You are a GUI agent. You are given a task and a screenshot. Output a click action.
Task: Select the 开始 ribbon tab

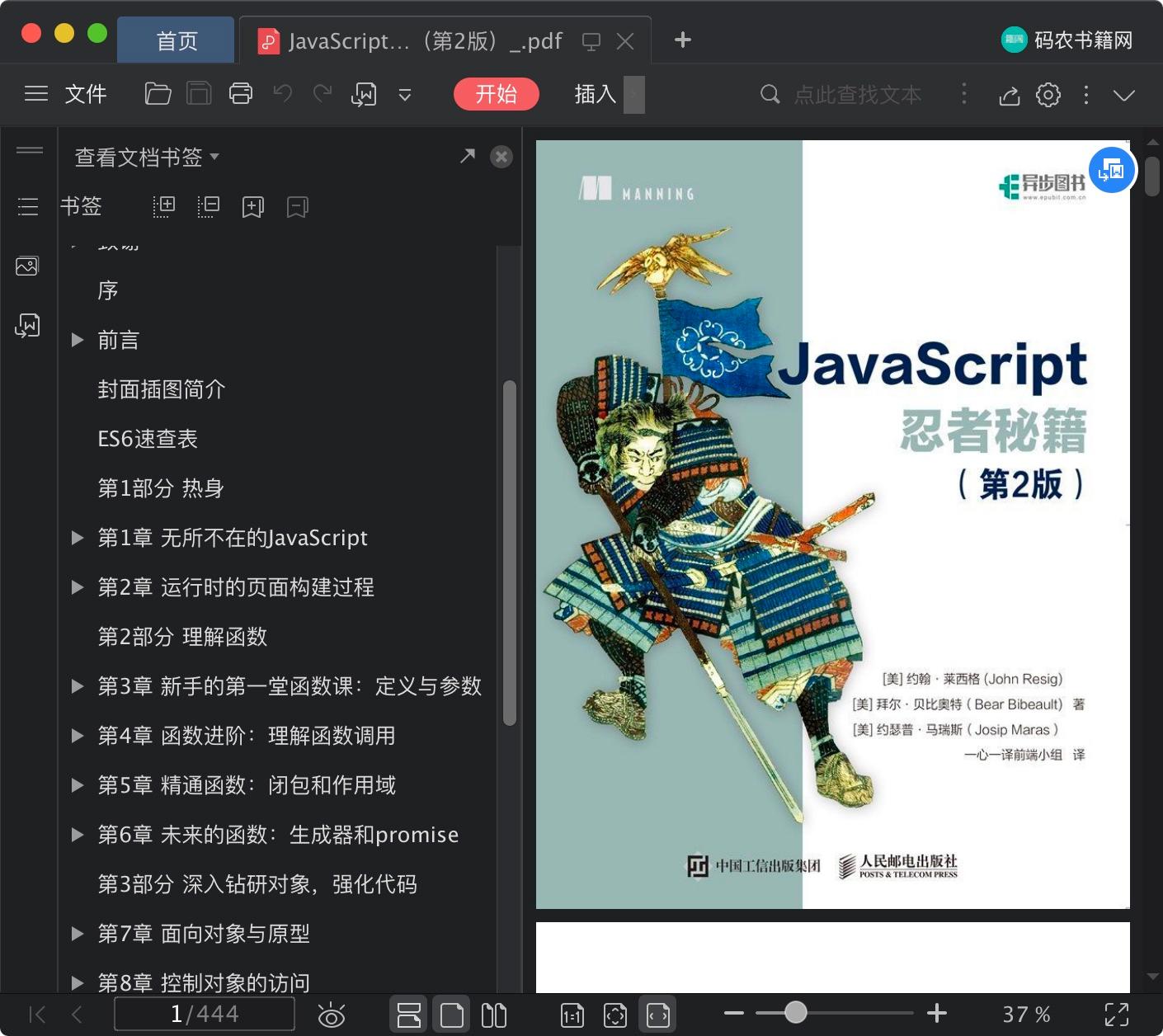pyautogui.click(x=497, y=94)
